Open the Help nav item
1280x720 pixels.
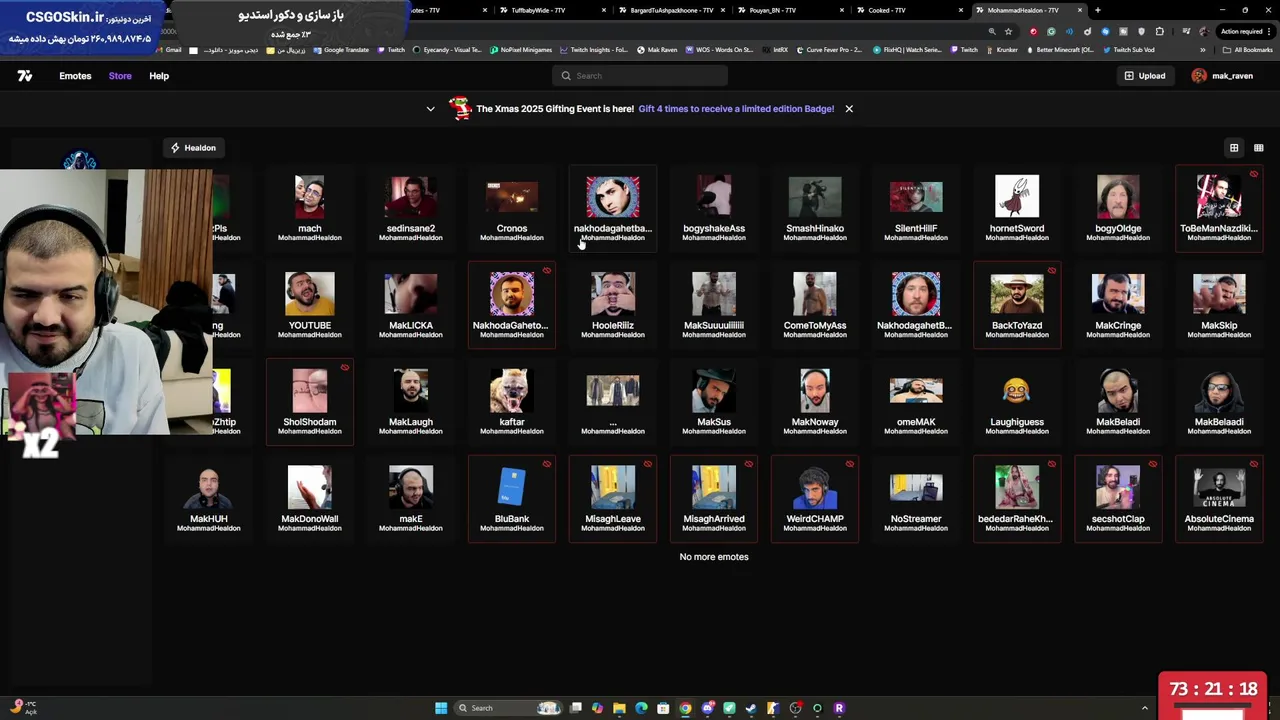[159, 76]
